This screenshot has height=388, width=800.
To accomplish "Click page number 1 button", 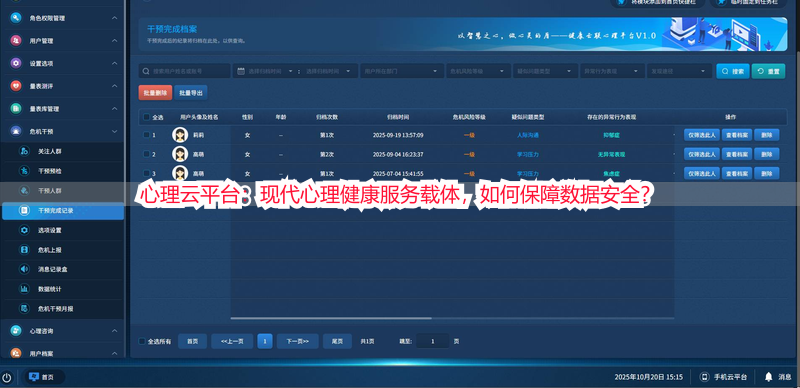I will pyautogui.click(x=265, y=341).
